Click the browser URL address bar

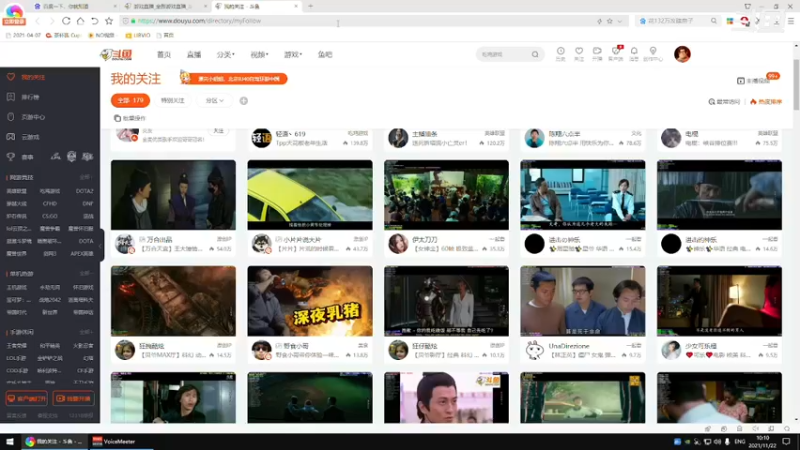[357, 21]
